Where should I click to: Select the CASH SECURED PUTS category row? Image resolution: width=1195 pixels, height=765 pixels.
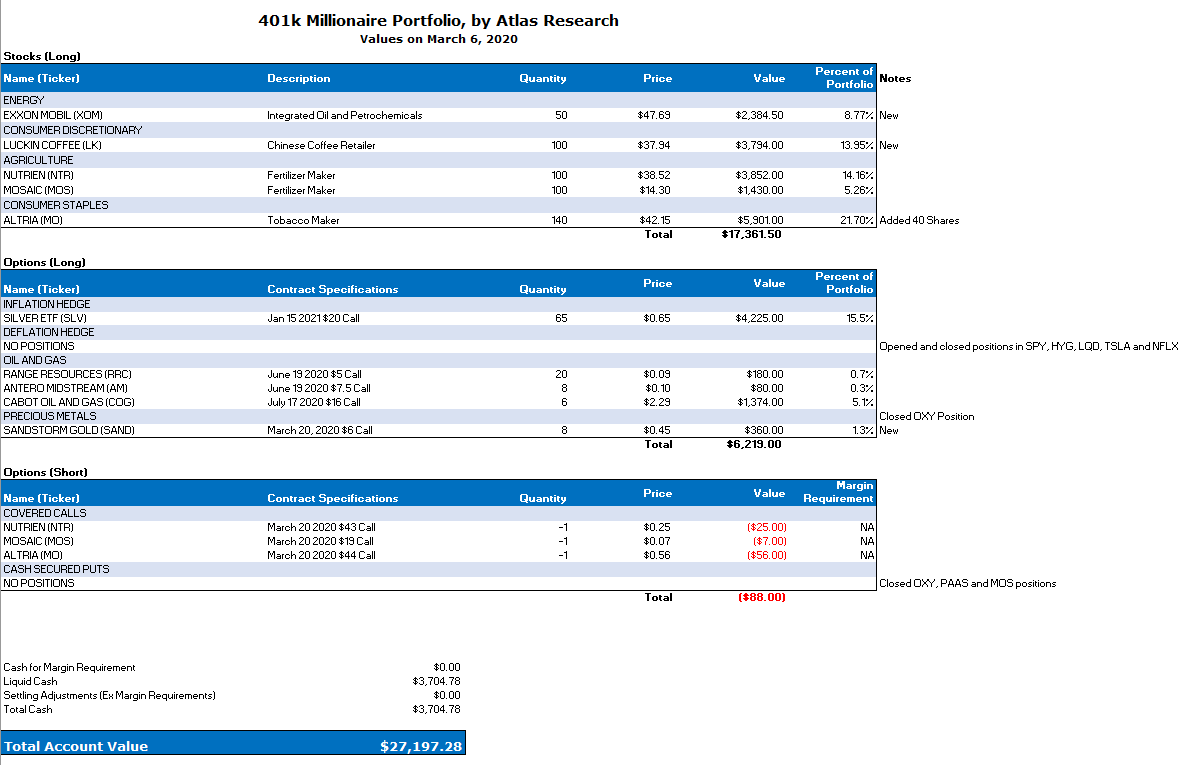(439, 569)
